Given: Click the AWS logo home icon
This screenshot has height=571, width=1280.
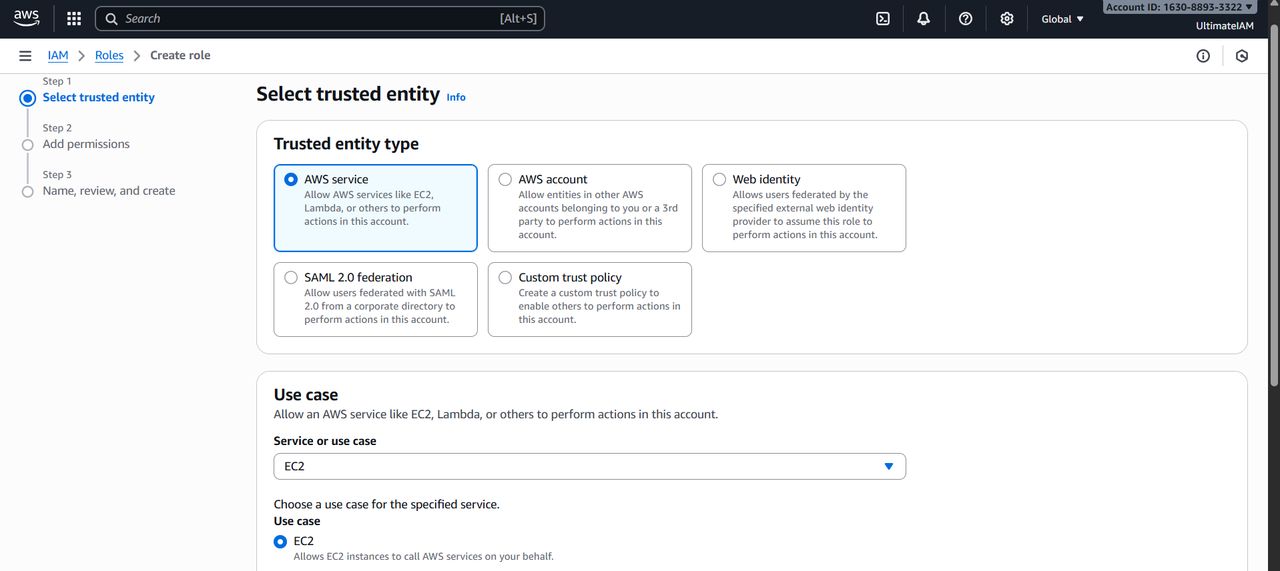Looking at the screenshot, I should pos(26,18).
